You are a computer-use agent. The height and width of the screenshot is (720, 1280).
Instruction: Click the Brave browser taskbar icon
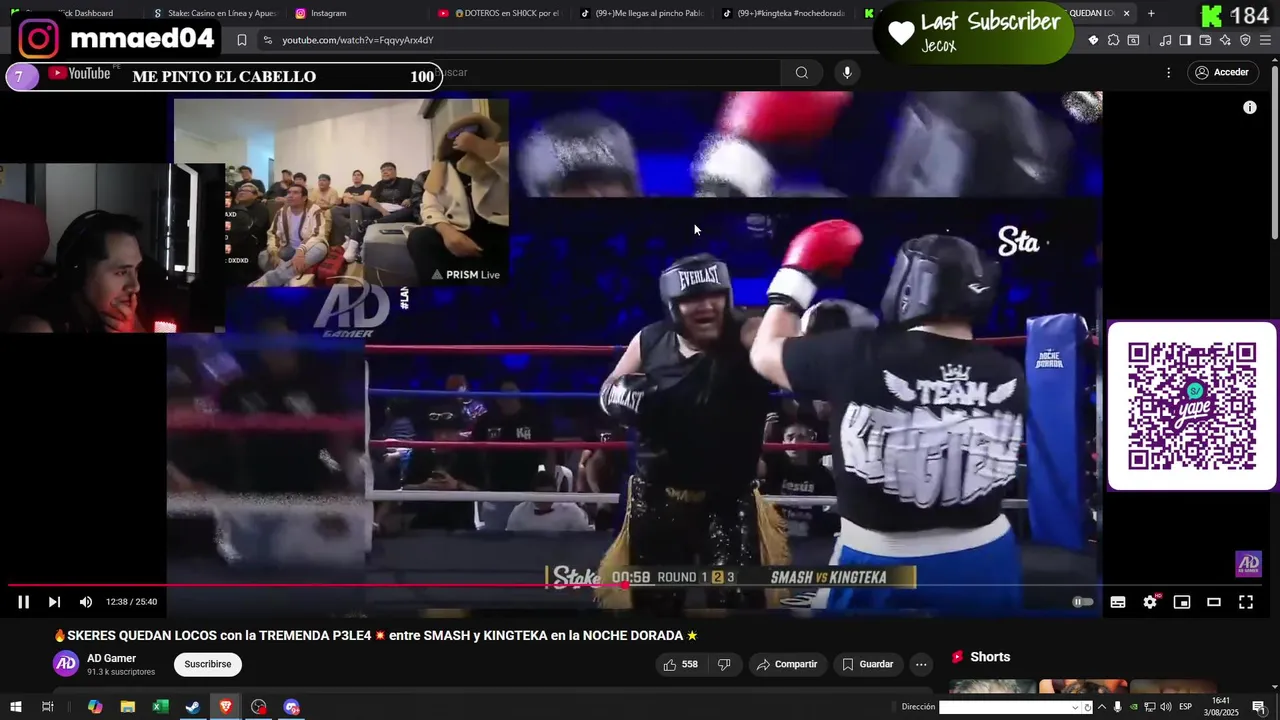[226, 707]
